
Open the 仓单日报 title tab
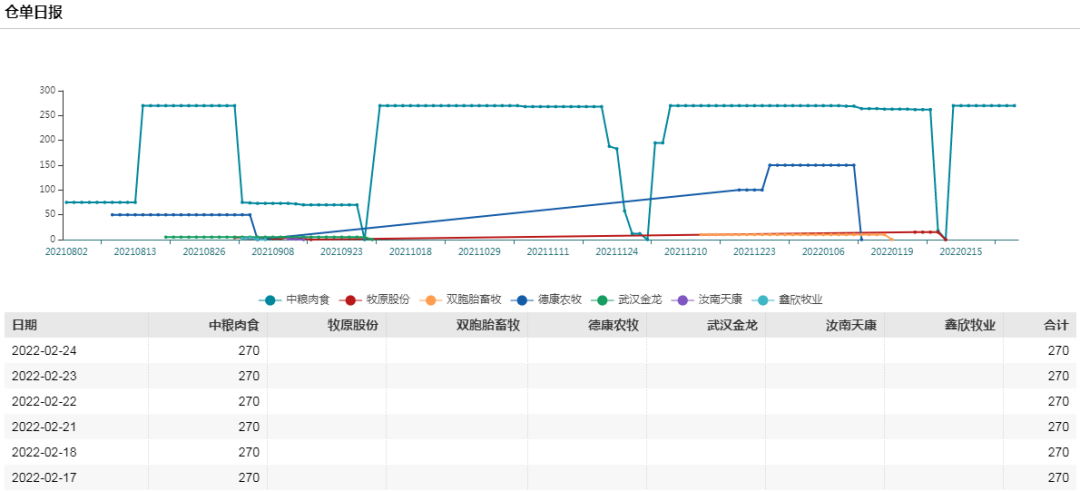(x=34, y=12)
